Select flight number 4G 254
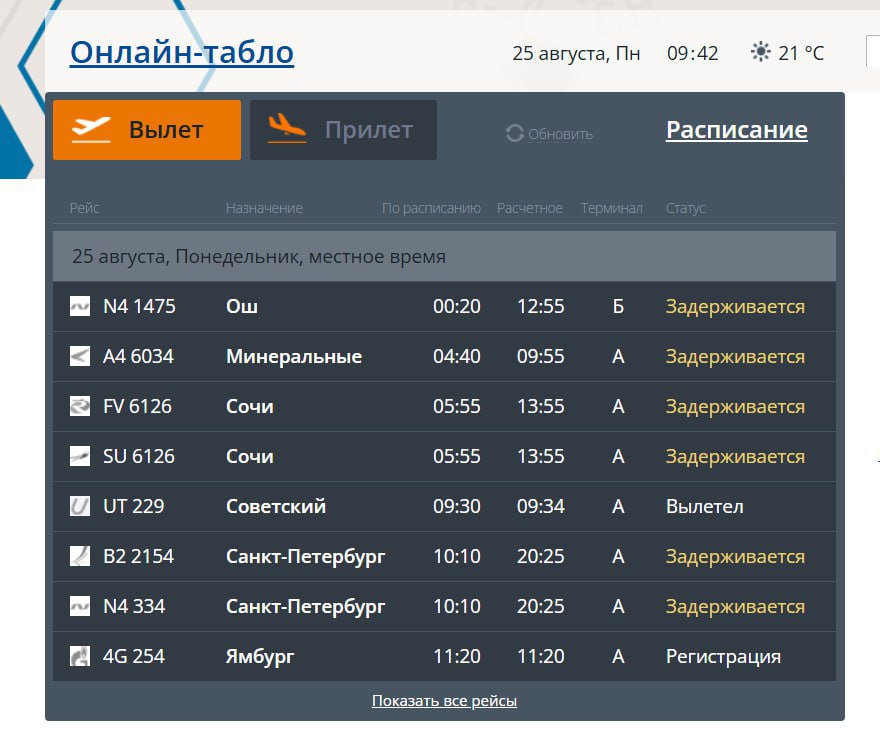The height and width of the screenshot is (736, 880). coord(134,656)
